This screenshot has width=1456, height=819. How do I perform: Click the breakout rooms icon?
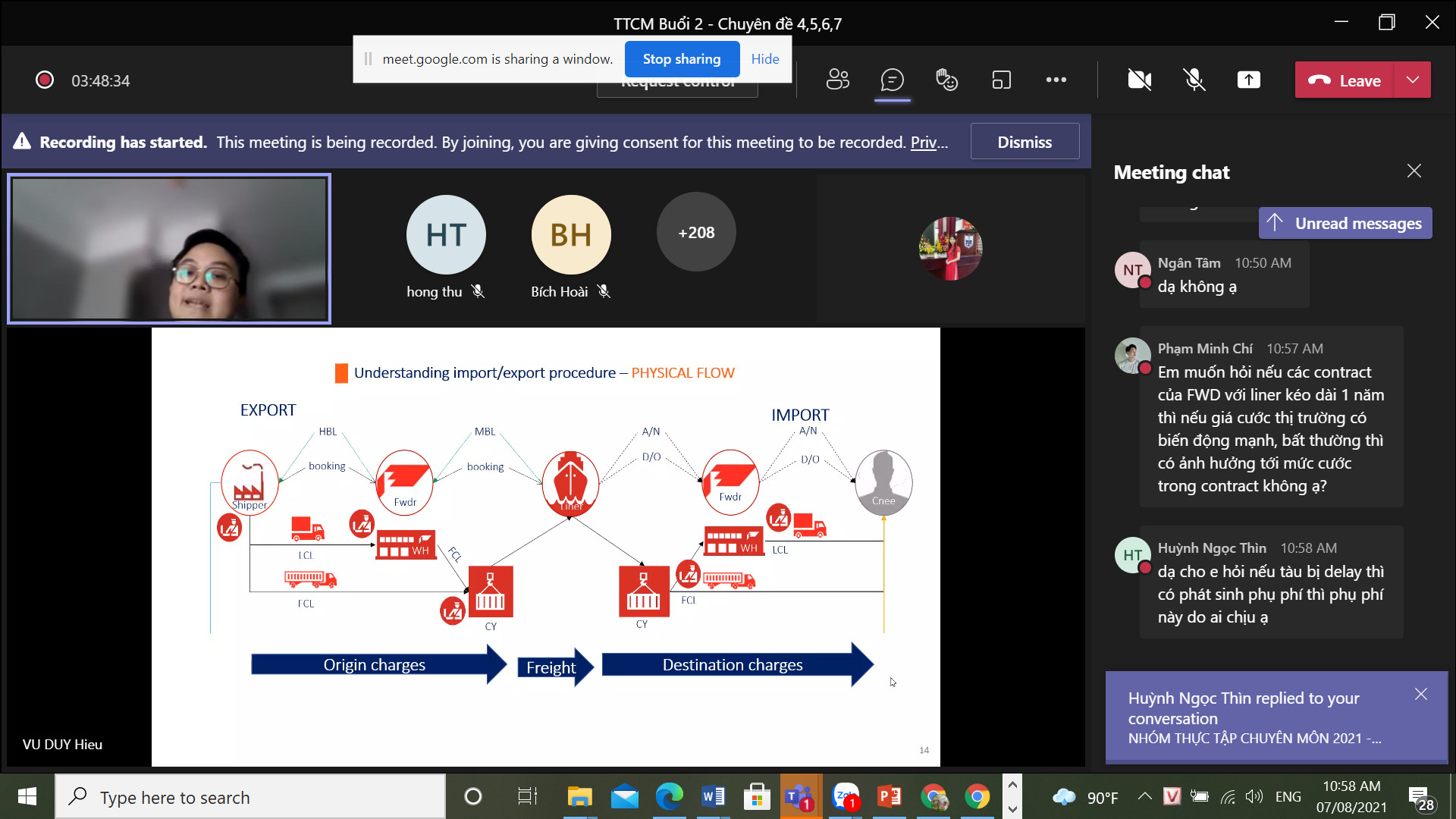tap(1001, 80)
